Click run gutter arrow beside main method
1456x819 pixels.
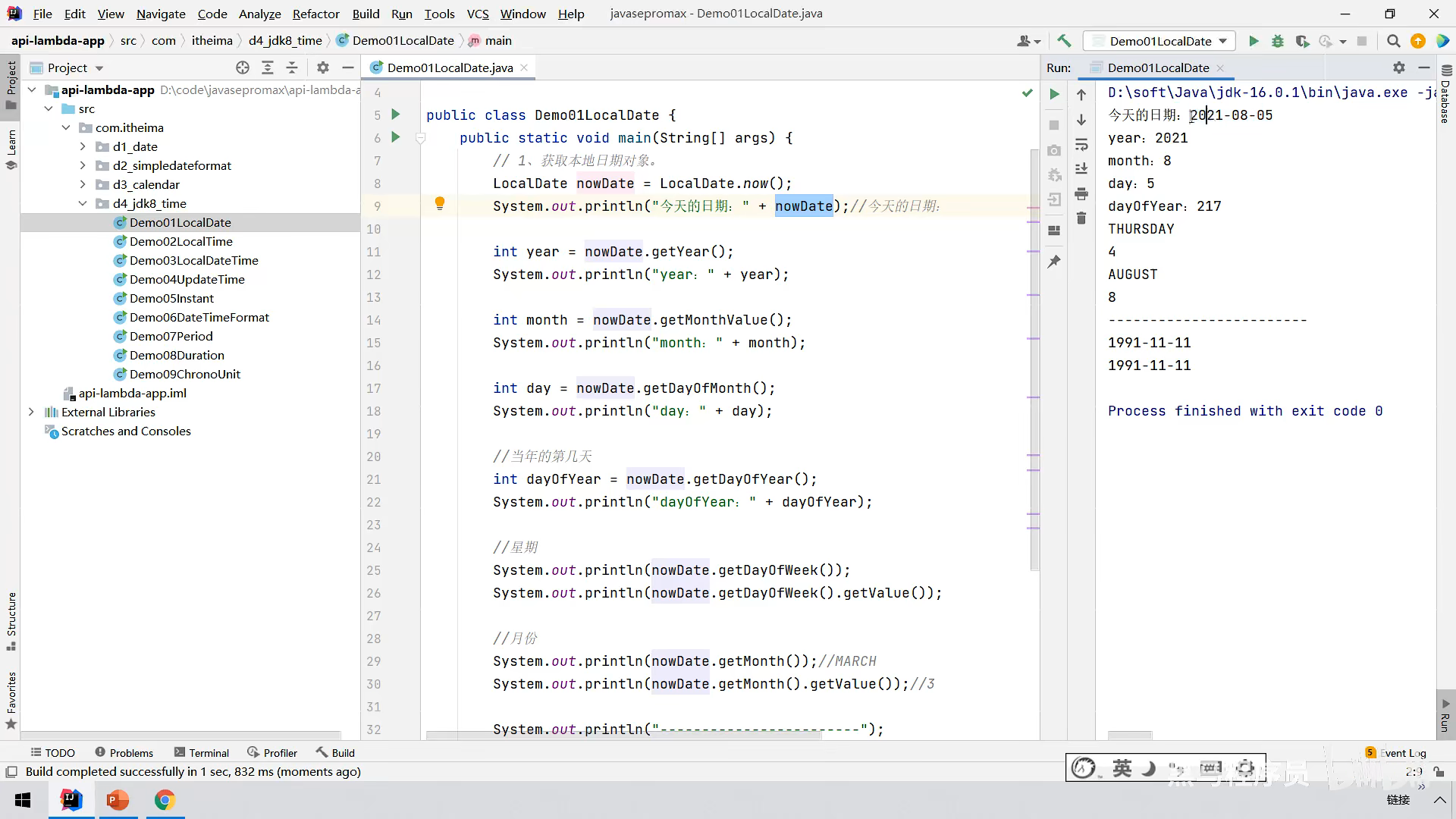395,137
